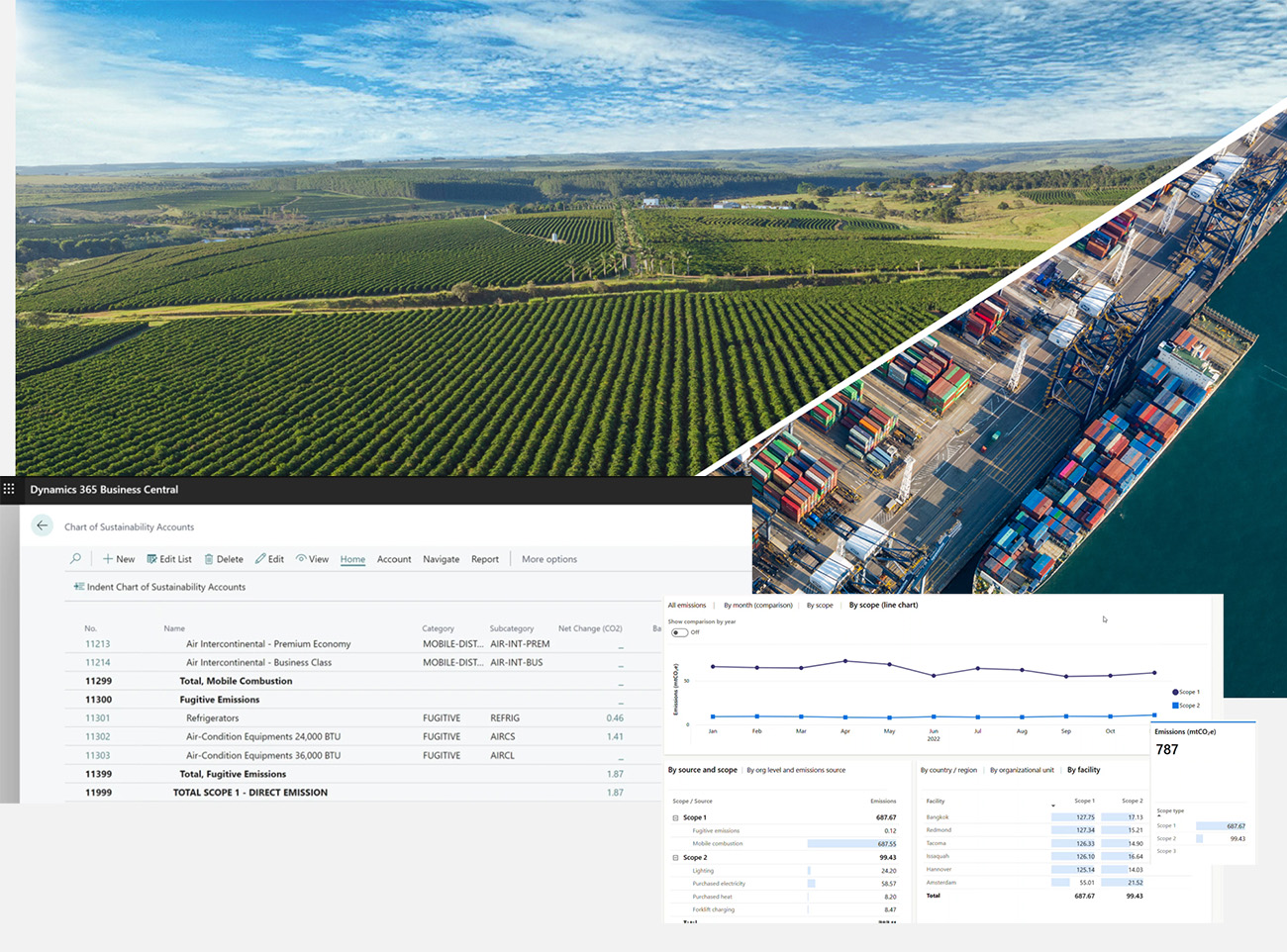Switch to the All emissions tab

(x=686, y=605)
